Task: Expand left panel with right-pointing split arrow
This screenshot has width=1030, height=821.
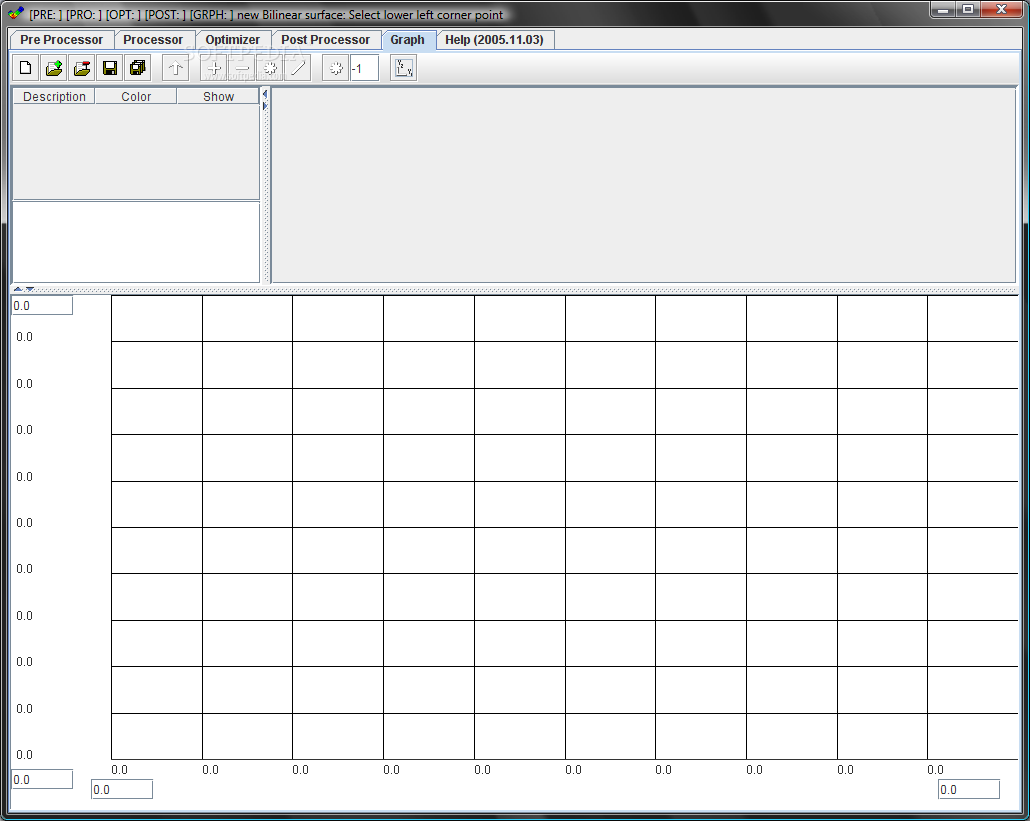Action: [265, 106]
